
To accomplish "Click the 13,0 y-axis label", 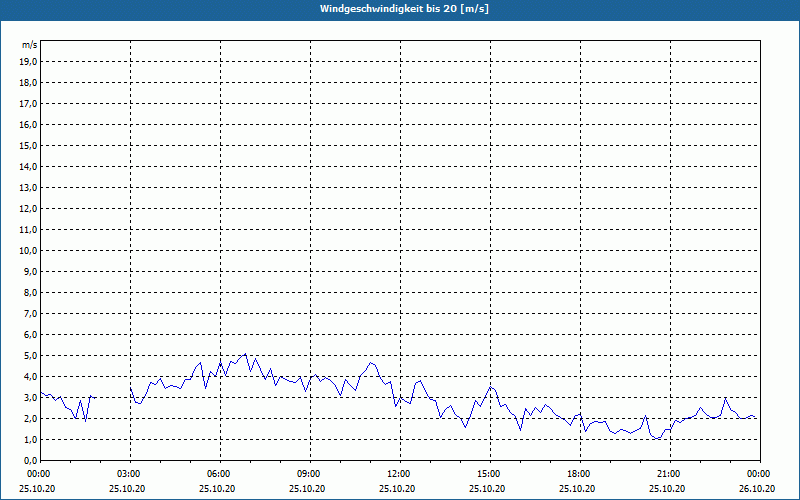I will [x=28, y=188].
